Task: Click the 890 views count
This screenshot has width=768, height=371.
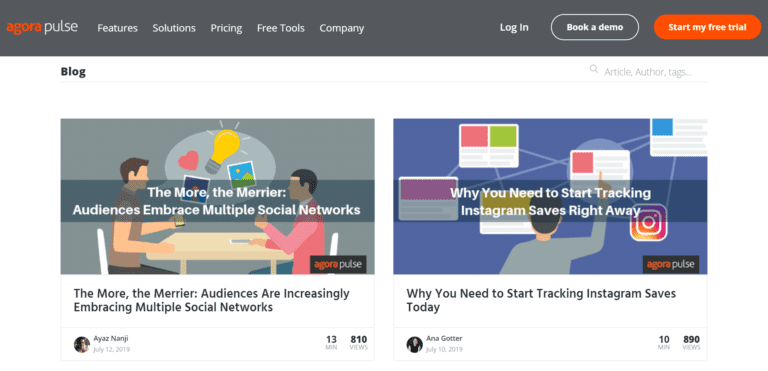Action: point(691,342)
